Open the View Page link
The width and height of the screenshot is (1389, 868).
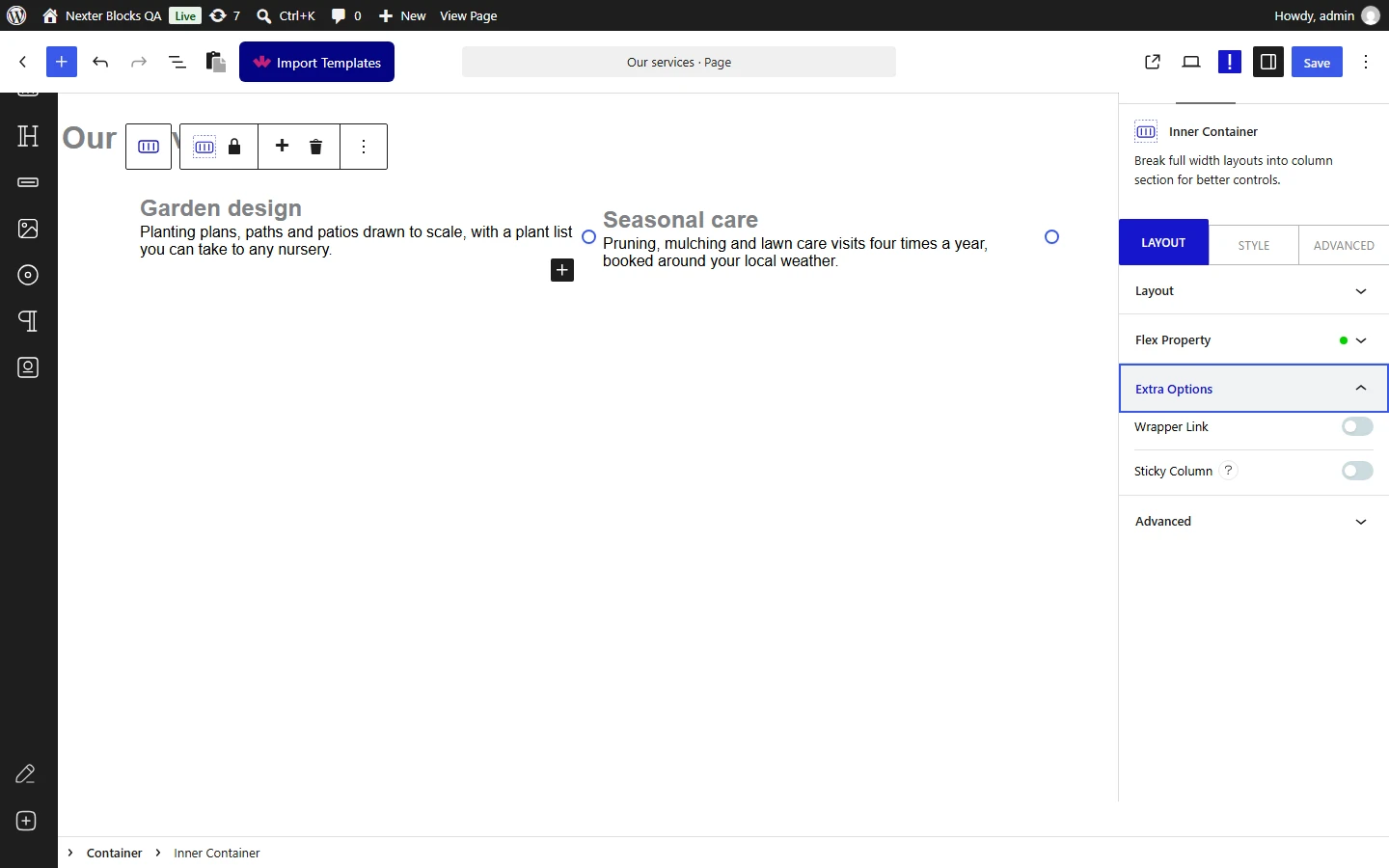[469, 15]
